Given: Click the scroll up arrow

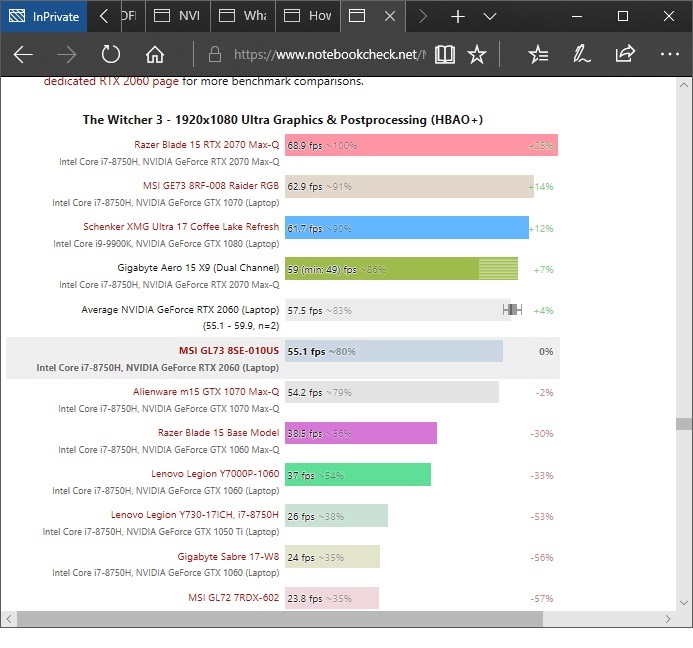Looking at the screenshot, I should [684, 85].
